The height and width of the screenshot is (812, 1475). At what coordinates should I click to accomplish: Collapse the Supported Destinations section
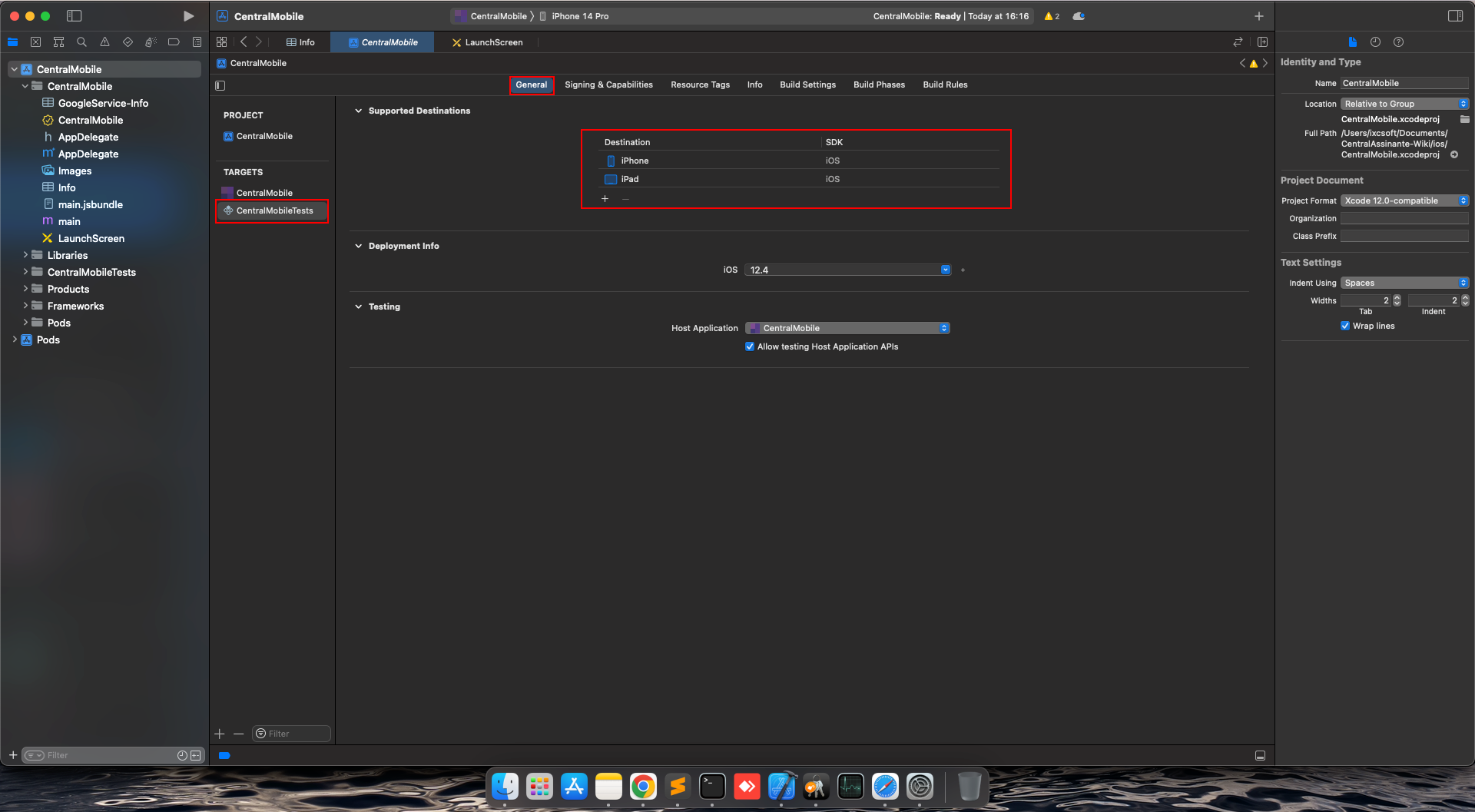(x=358, y=111)
